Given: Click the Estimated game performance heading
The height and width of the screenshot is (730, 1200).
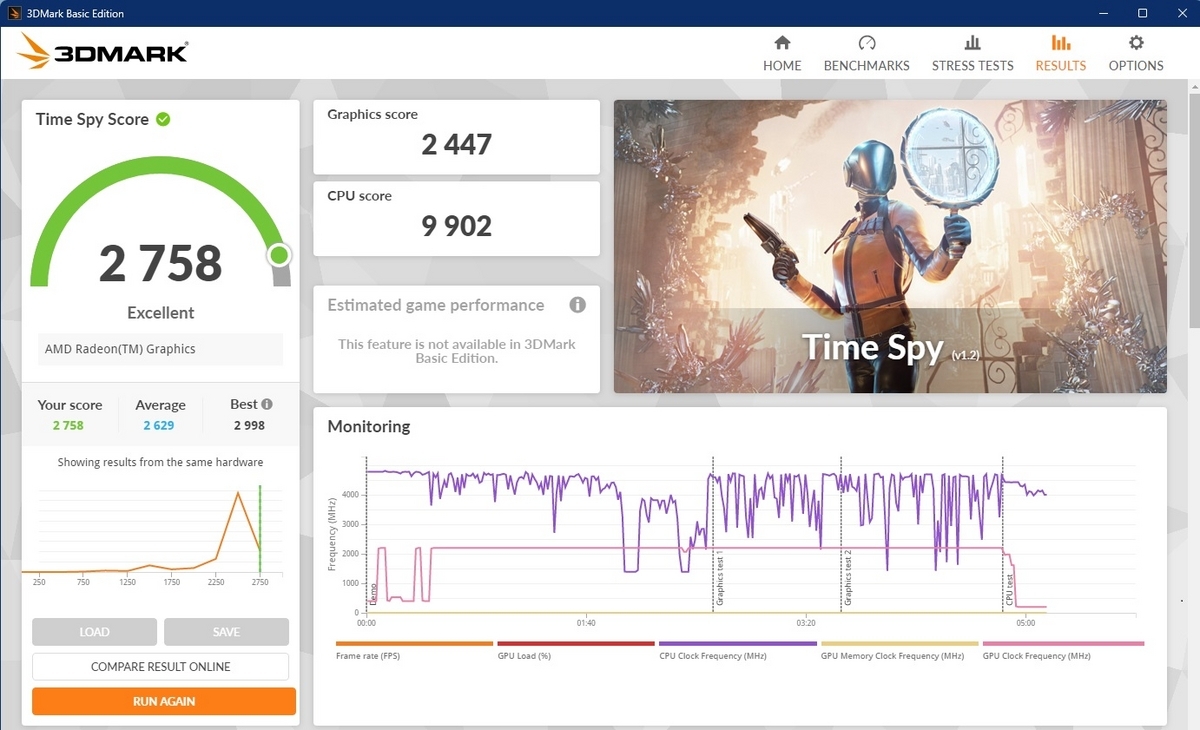Looking at the screenshot, I should coord(436,305).
